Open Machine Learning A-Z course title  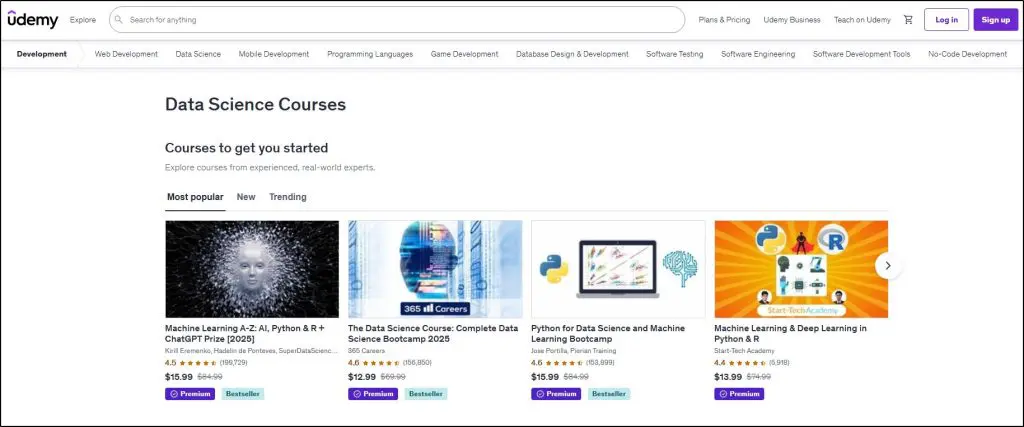[245, 334]
